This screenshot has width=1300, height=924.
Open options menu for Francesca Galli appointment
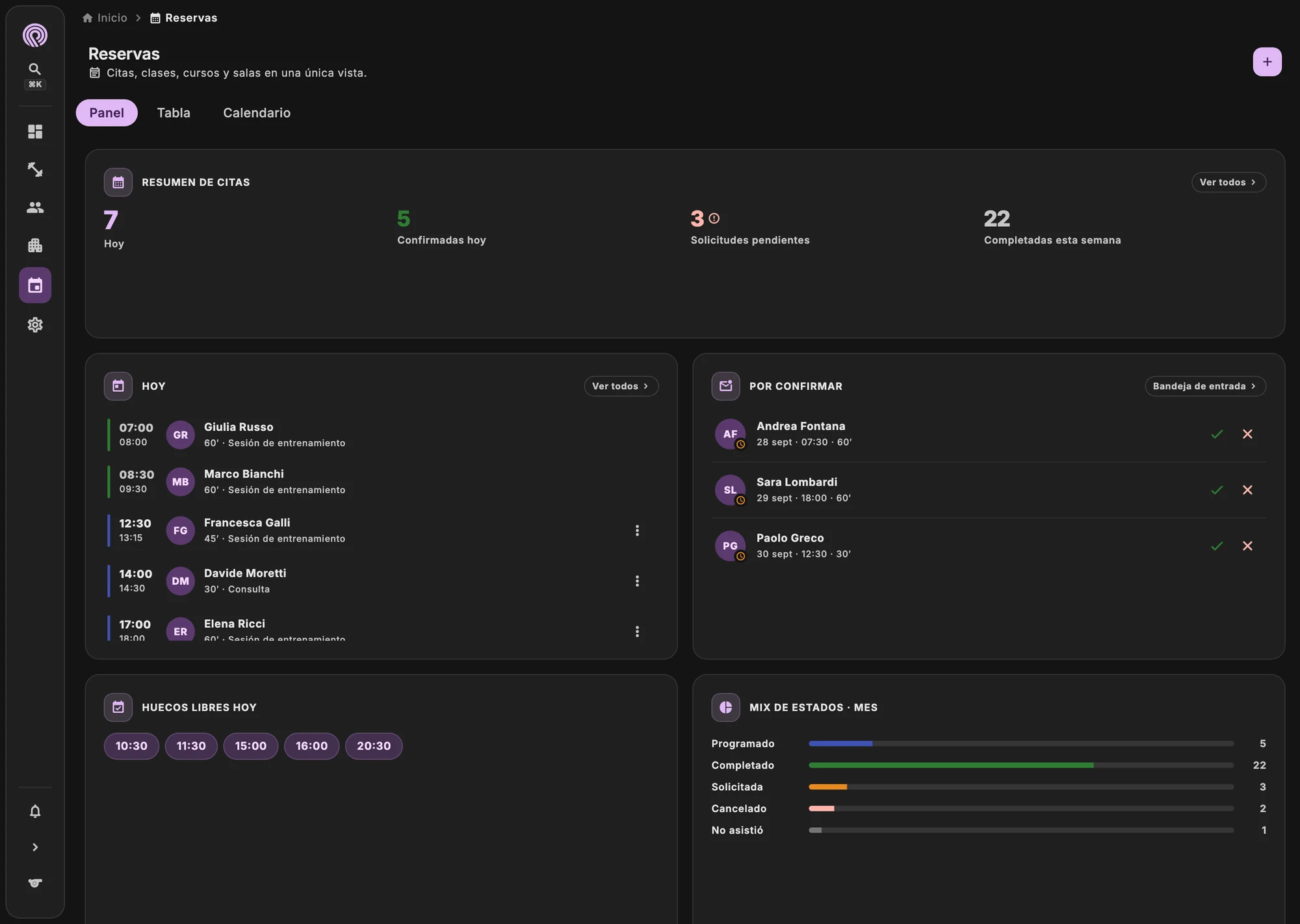[637, 531]
